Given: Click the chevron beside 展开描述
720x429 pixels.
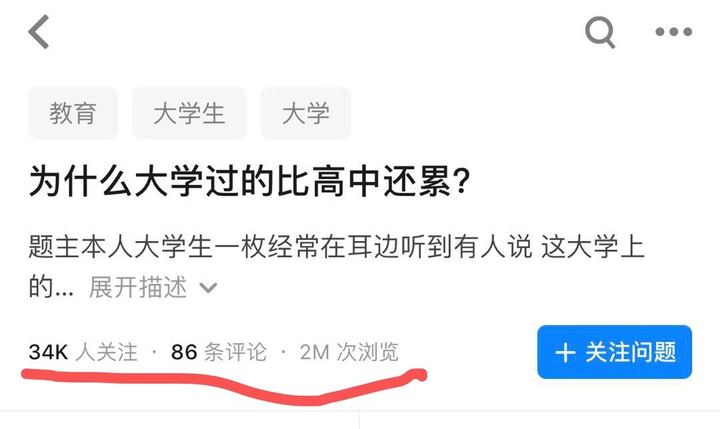Looking at the screenshot, I should tap(208, 288).
